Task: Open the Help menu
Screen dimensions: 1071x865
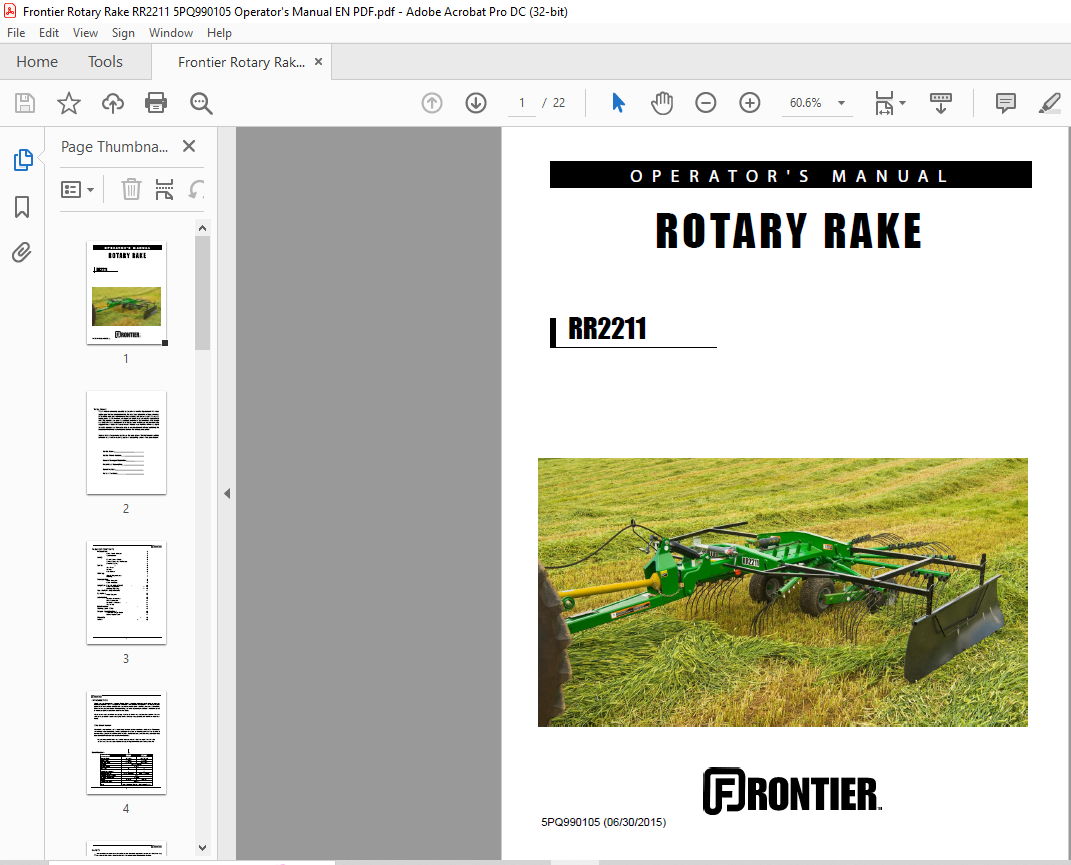Action: (219, 33)
